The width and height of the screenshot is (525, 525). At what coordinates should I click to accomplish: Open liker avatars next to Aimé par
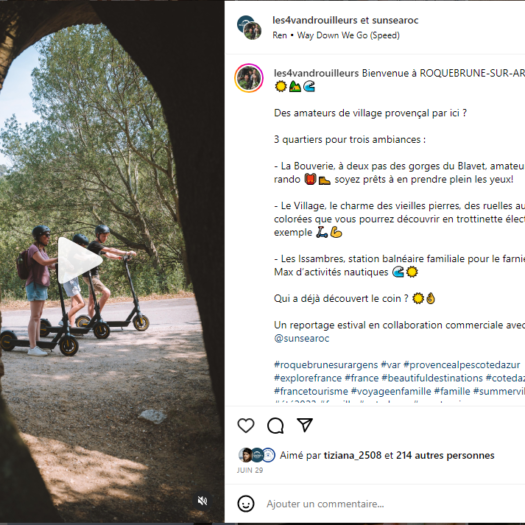[257, 455]
